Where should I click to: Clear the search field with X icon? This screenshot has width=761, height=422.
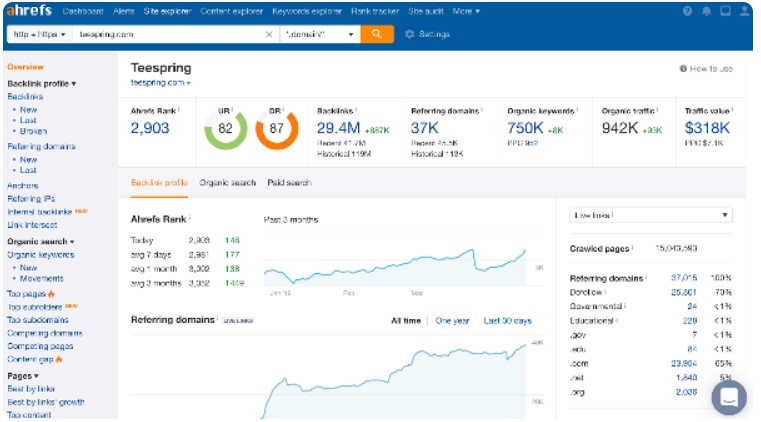(x=269, y=34)
